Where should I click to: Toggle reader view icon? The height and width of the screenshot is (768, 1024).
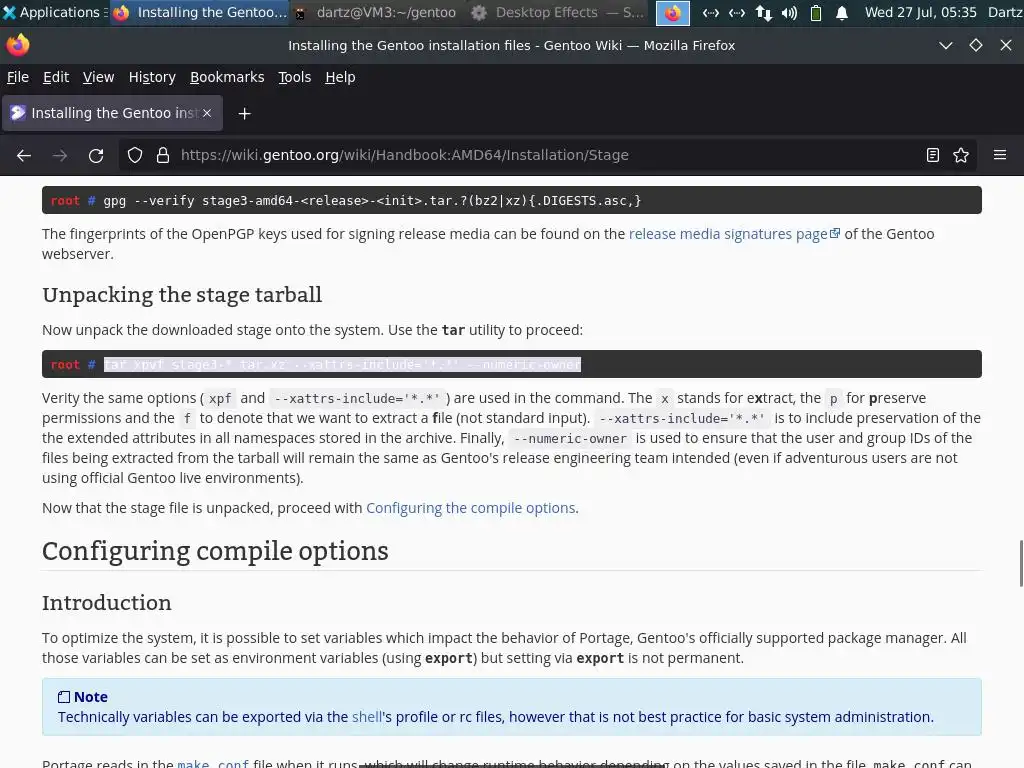[933, 155]
